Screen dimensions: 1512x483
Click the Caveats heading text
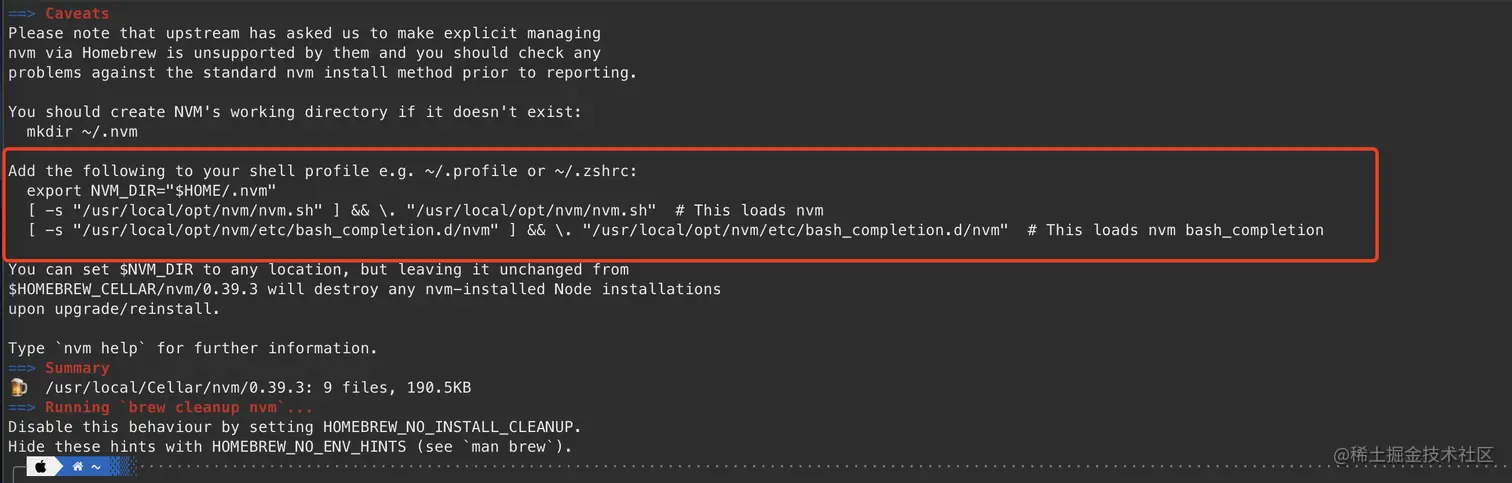click(77, 14)
